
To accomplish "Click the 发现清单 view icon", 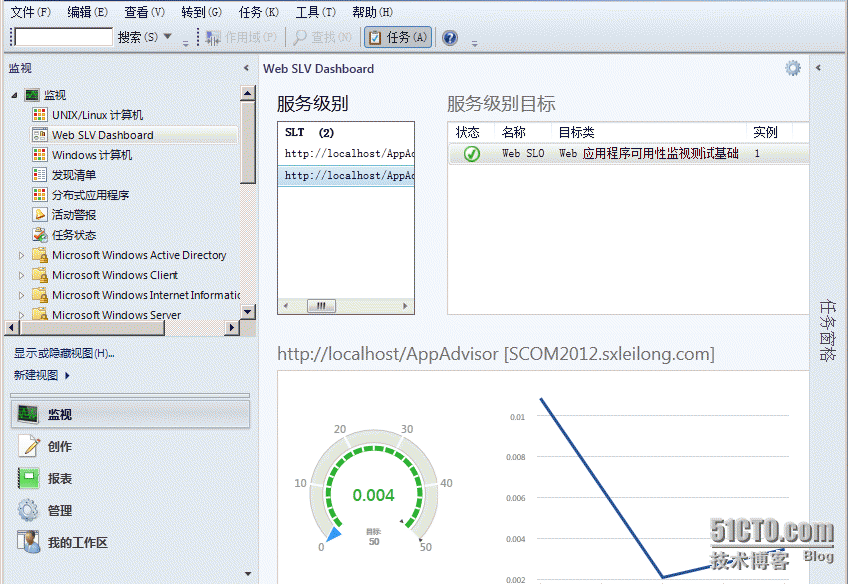I will [39, 175].
